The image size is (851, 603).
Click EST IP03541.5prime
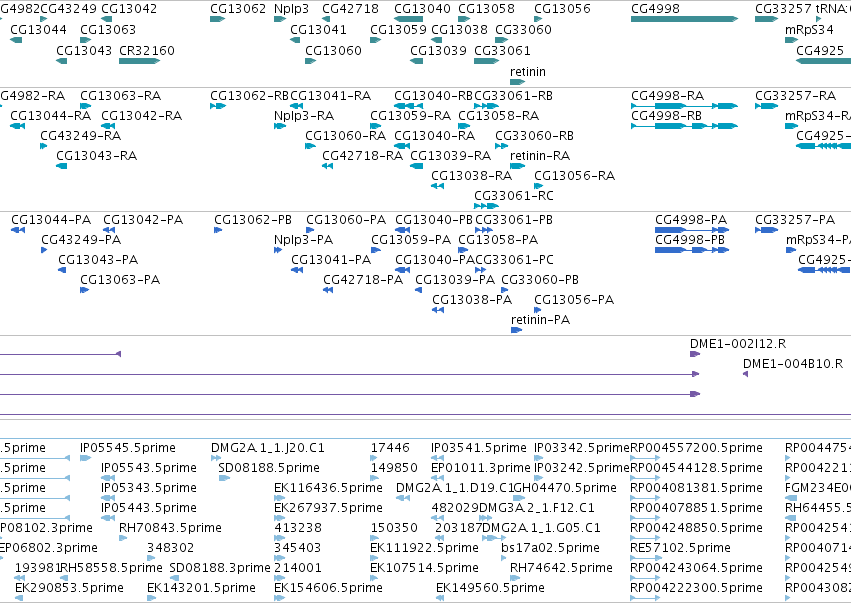pos(479,448)
